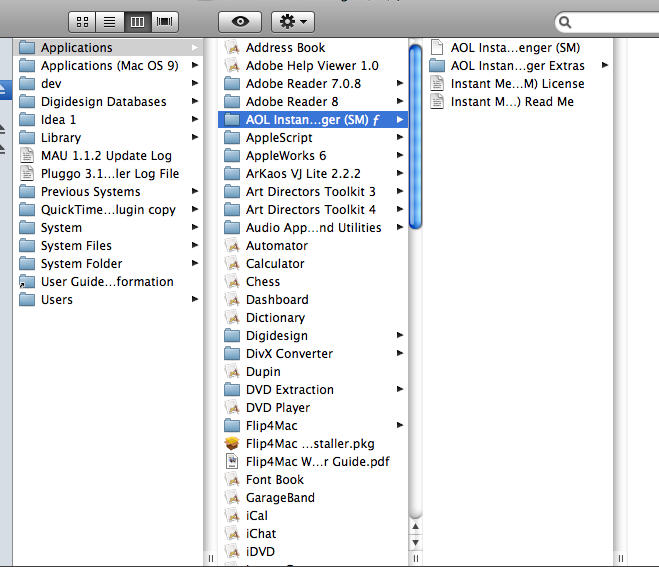This screenshot has width=659, height=567.
Task: Select the DVD Player application icon
Action: (232, 408)
